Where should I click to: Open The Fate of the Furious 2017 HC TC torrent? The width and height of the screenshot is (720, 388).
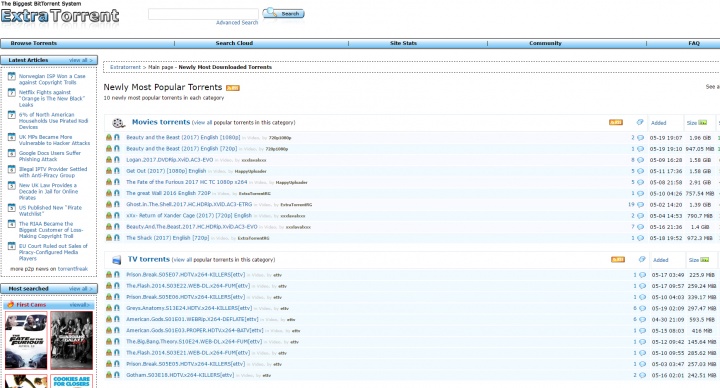[187, 182]
